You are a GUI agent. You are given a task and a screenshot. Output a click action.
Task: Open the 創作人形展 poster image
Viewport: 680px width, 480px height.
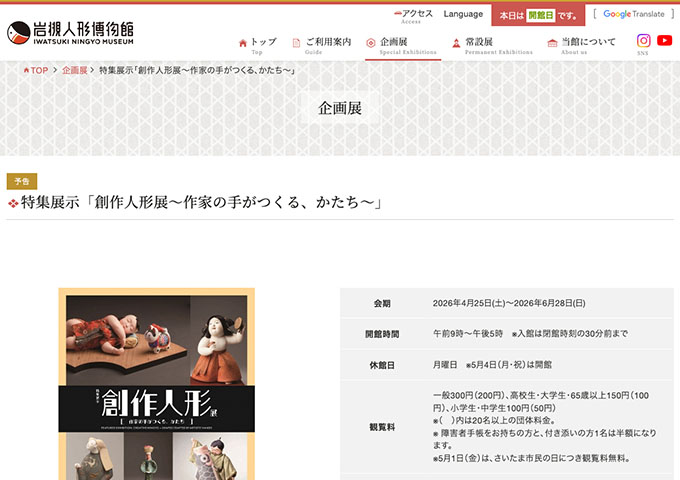point(157,384)
